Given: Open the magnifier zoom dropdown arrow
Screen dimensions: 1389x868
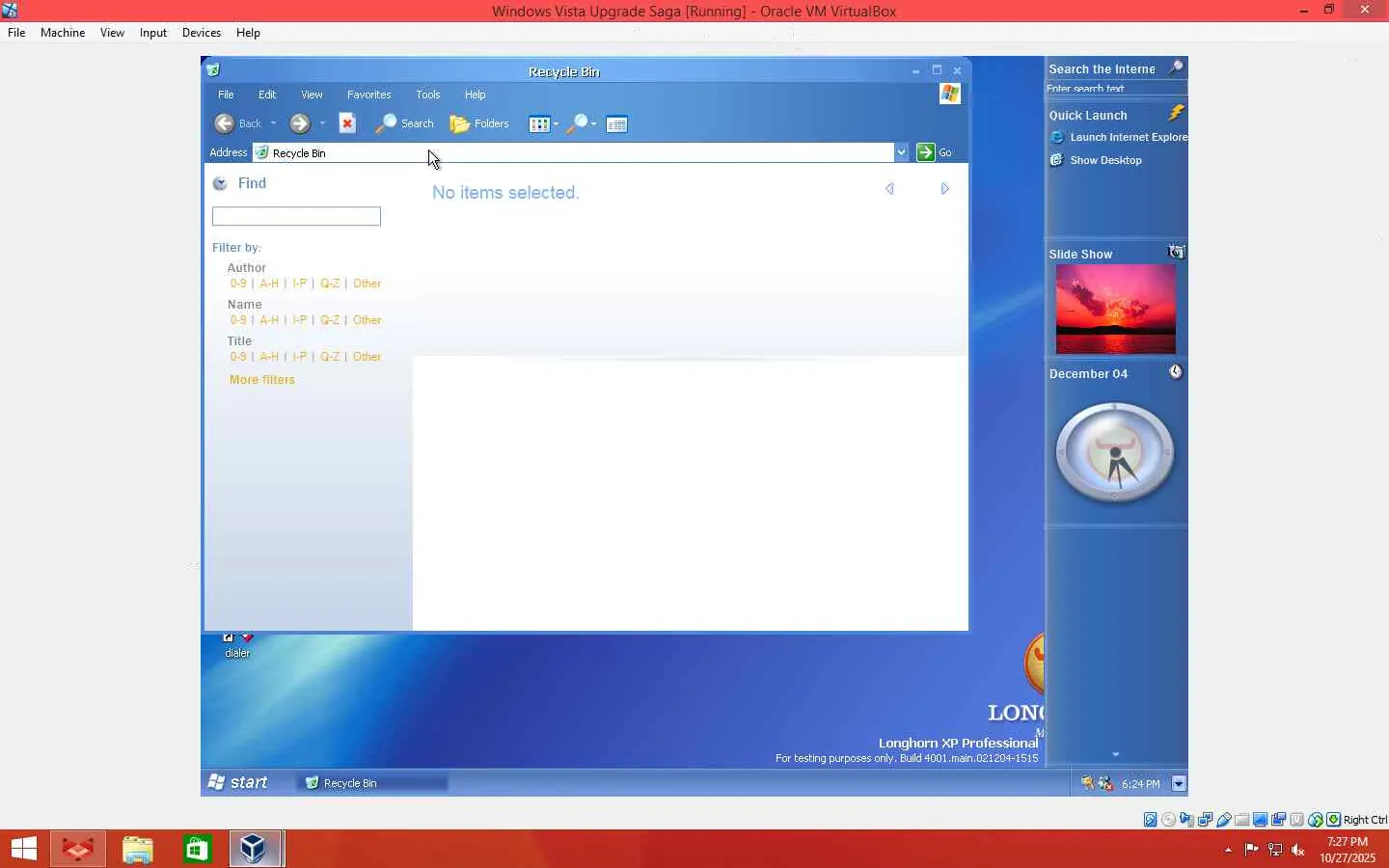Looking at the screenshot, I should point(593,123).
